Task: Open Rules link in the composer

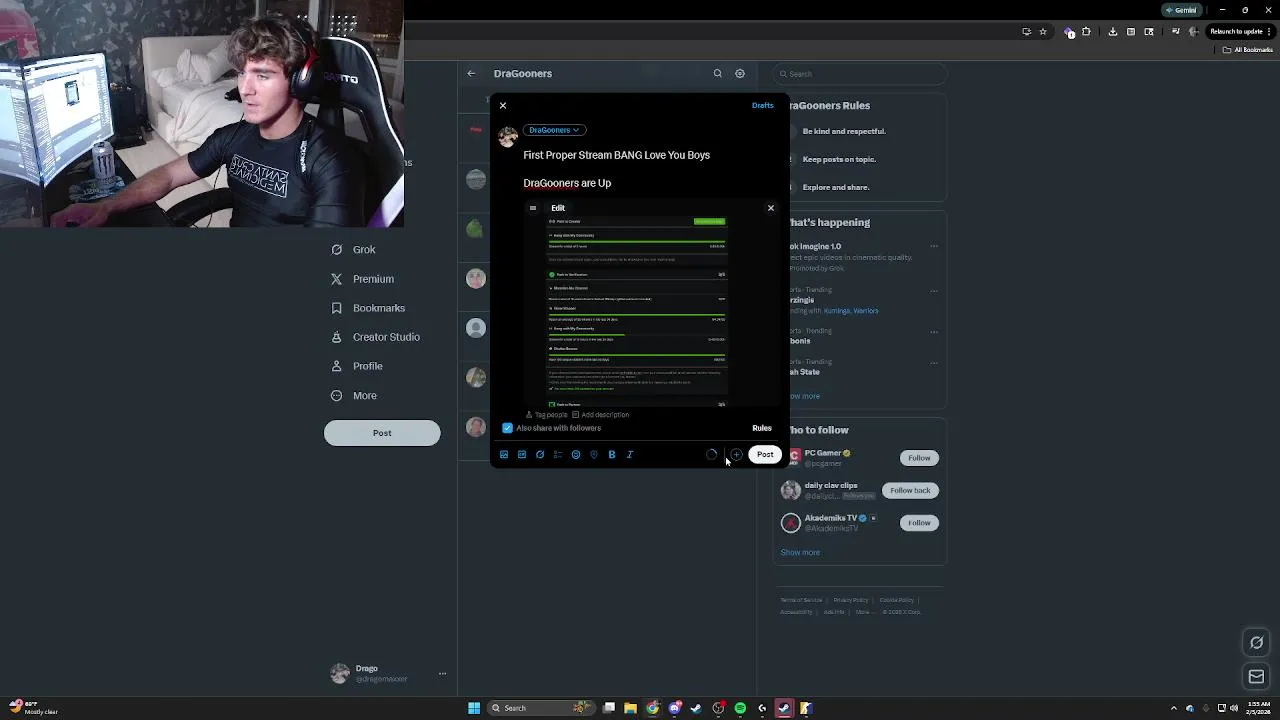Action: (762, 428)
